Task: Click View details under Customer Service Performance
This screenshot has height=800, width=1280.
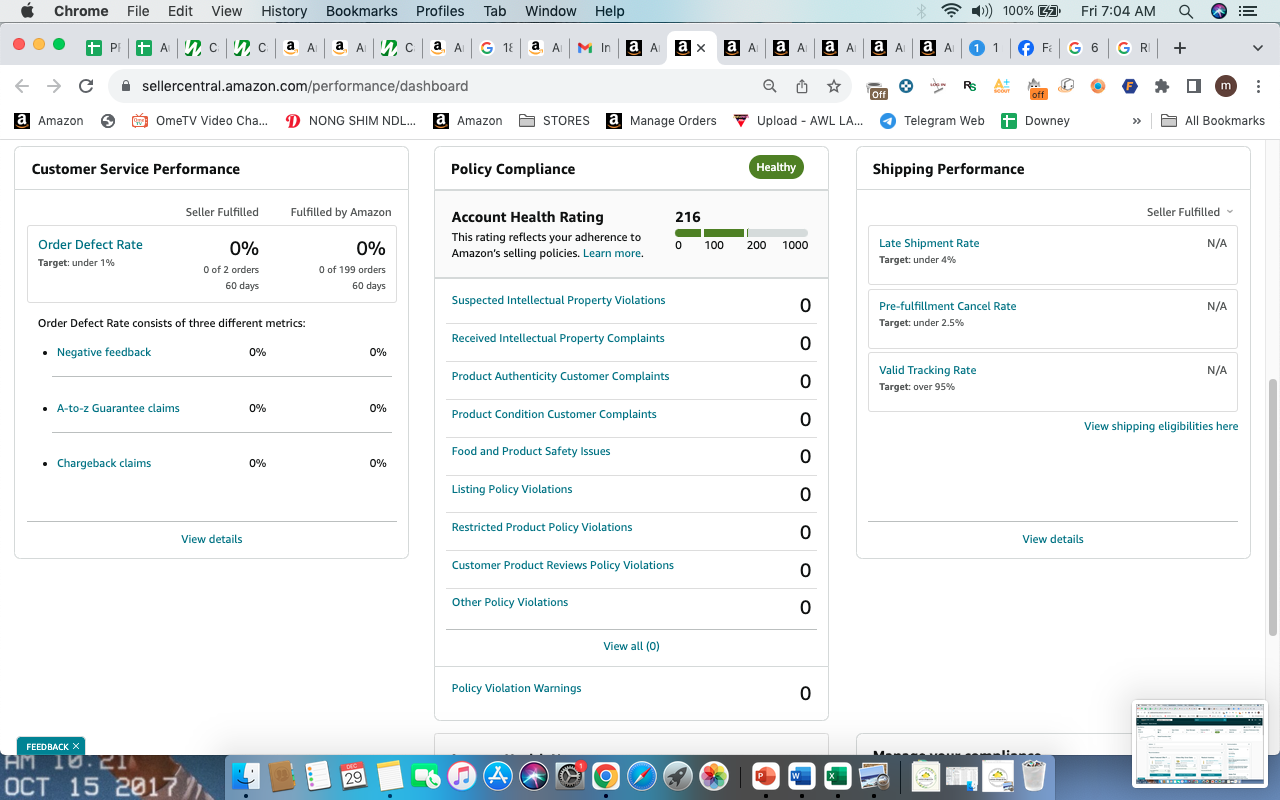Action: pyautogui.click(x=211, y=539)
